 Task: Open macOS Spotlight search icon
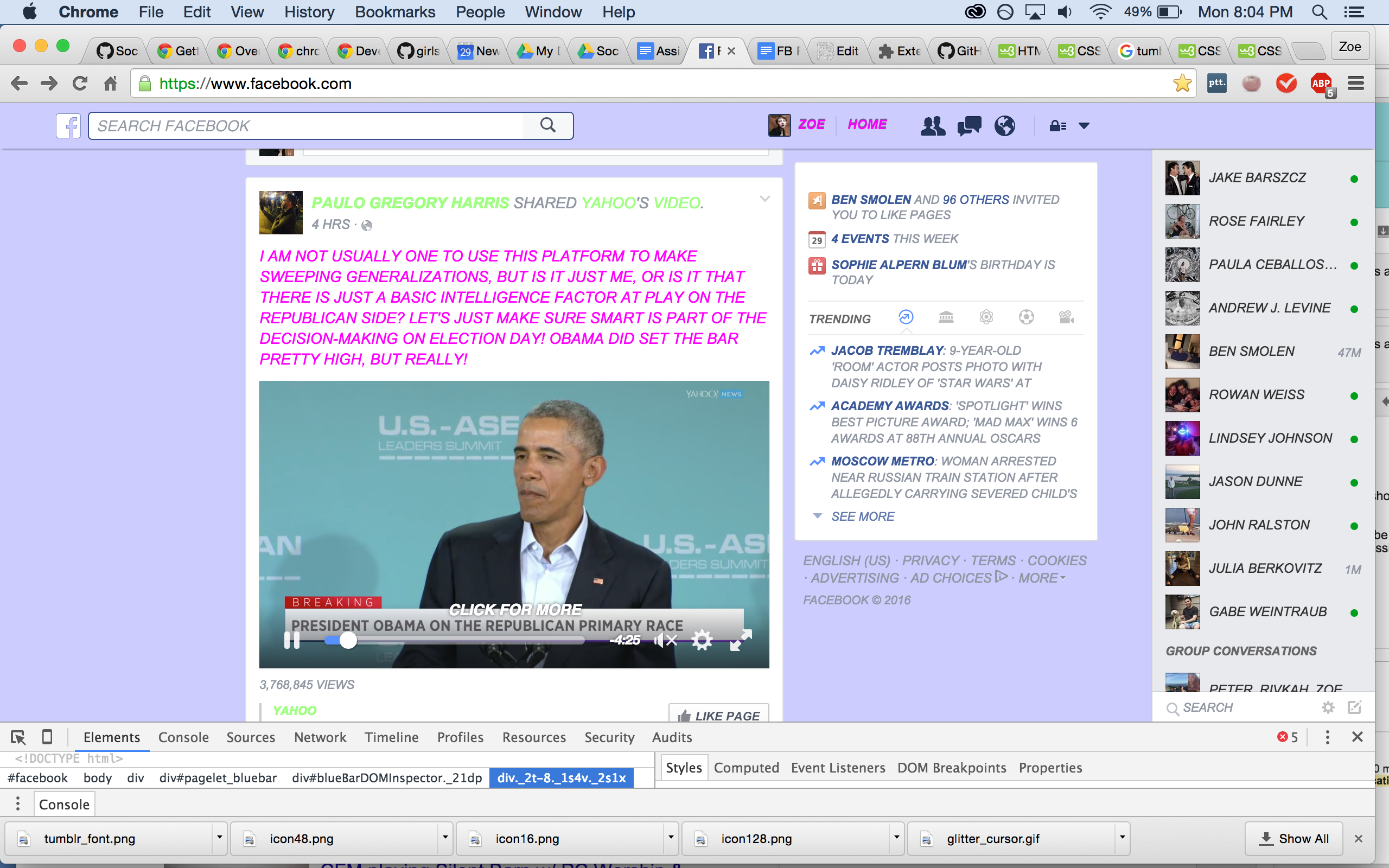coord(1320,12)
